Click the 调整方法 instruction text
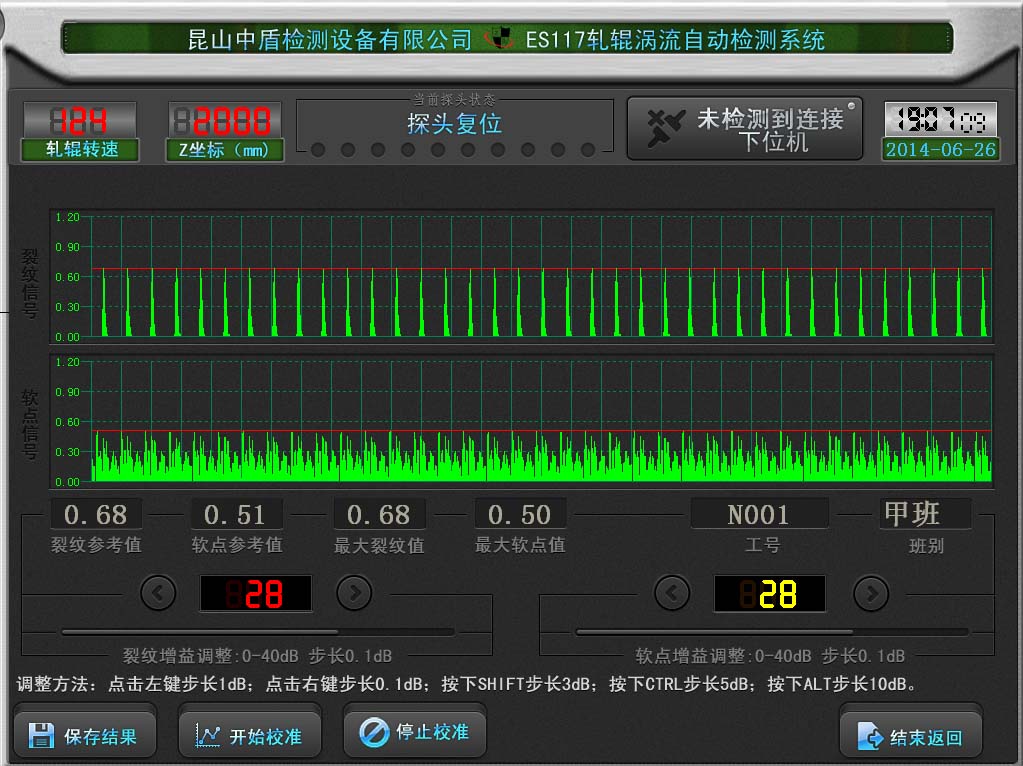Image resolution: width=1023 pixels, height=766 pixels. [x=467, y=684]
